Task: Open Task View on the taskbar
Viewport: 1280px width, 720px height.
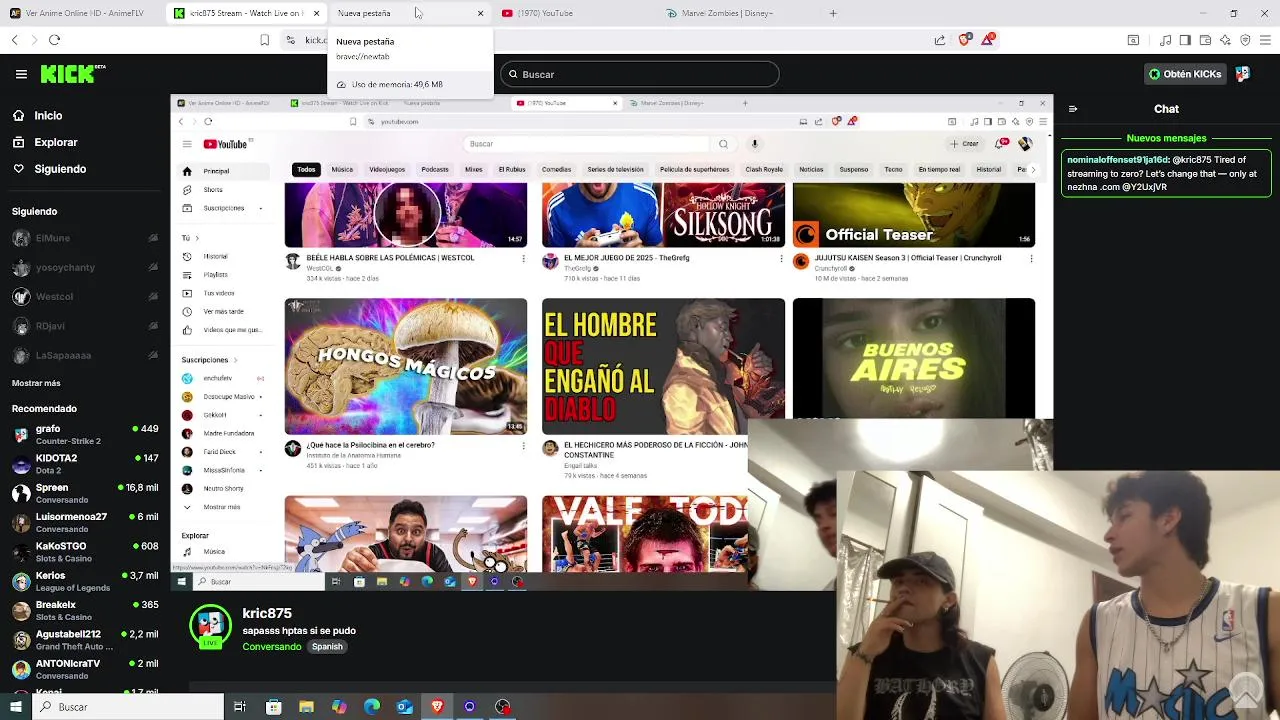Action: pyautogui.click(x=239, y=707)
